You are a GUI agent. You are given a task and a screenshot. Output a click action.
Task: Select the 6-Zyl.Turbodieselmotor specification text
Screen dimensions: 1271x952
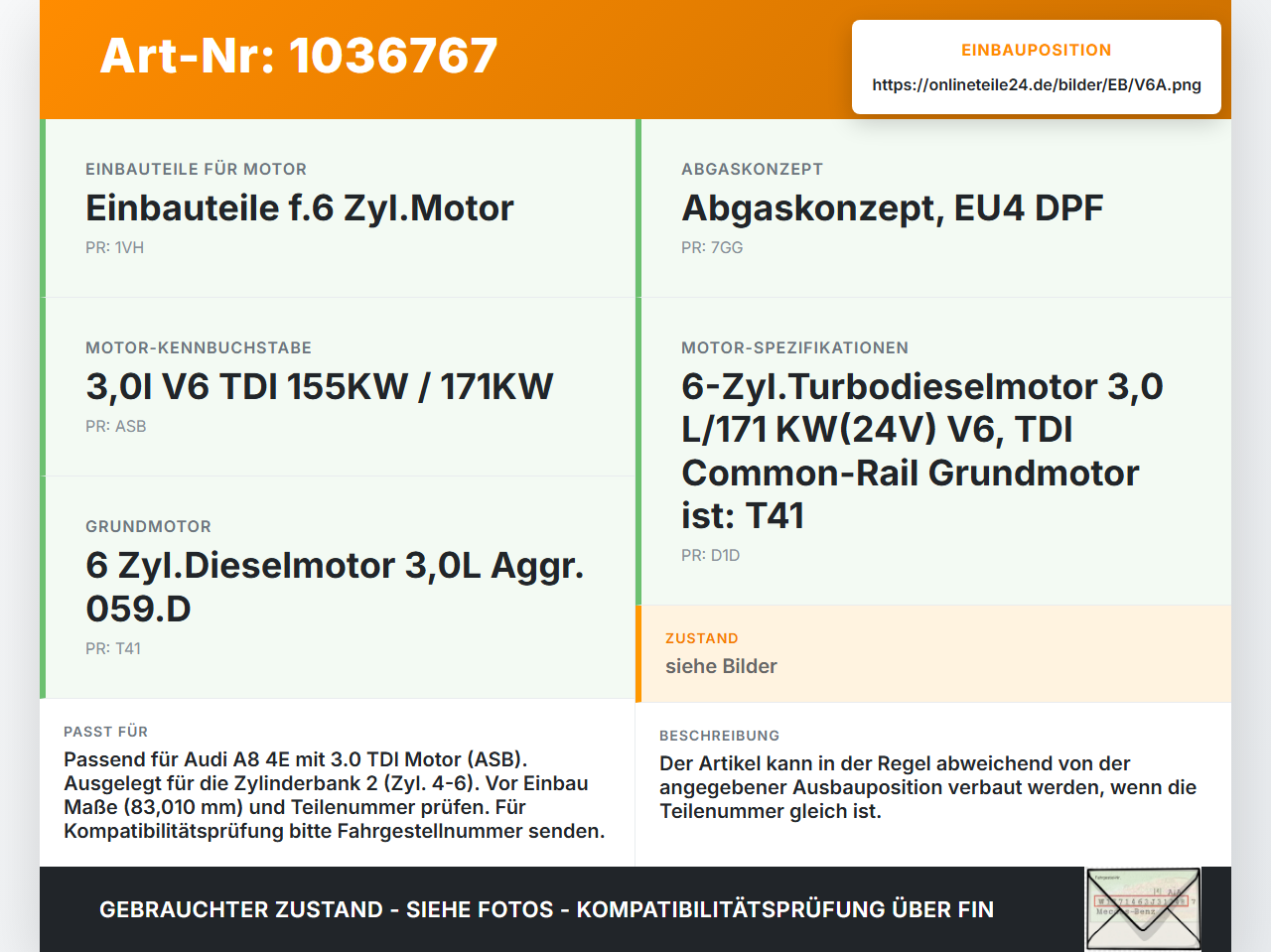point(922,451)
